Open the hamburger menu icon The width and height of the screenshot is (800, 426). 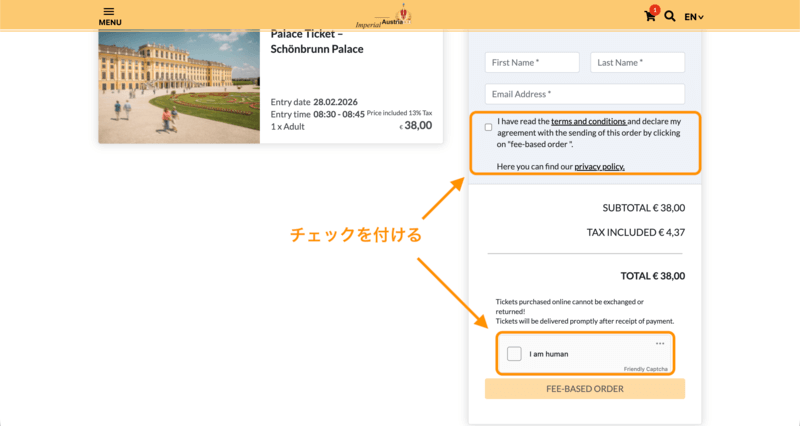[109, 11]
